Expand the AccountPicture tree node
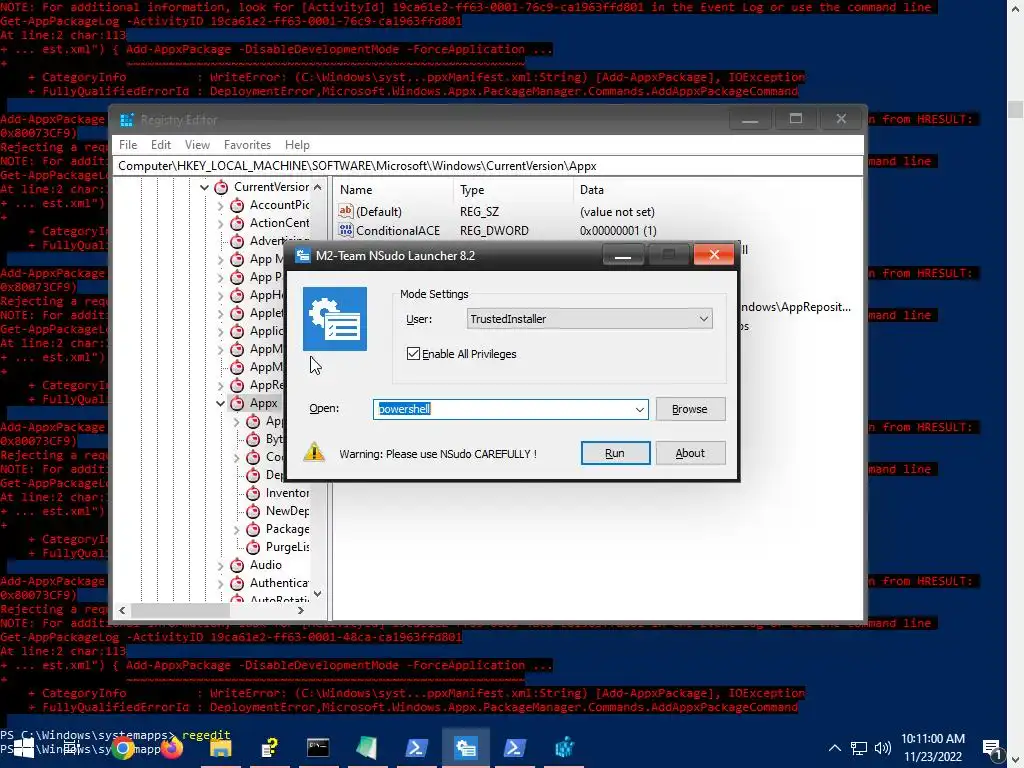The width and height of the screenshot is (1024, 768). [220, 206]
